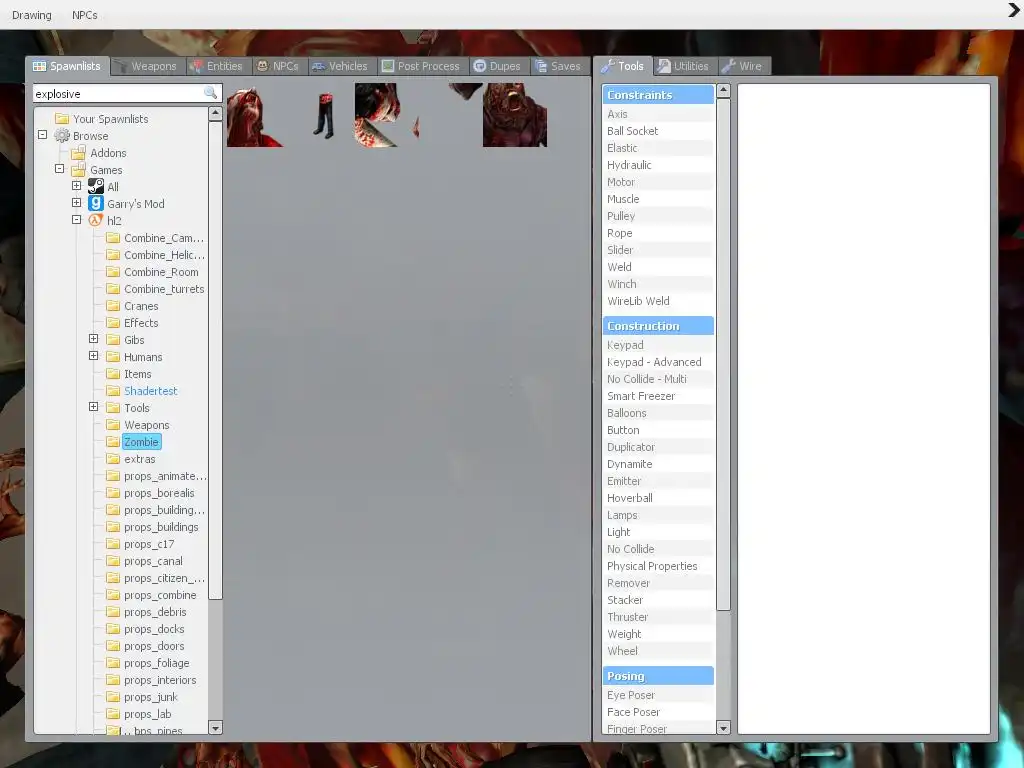Open the props_c17 folder
Screen dimensions: 1024x768
pyautogui.click(x=149, y=544)
